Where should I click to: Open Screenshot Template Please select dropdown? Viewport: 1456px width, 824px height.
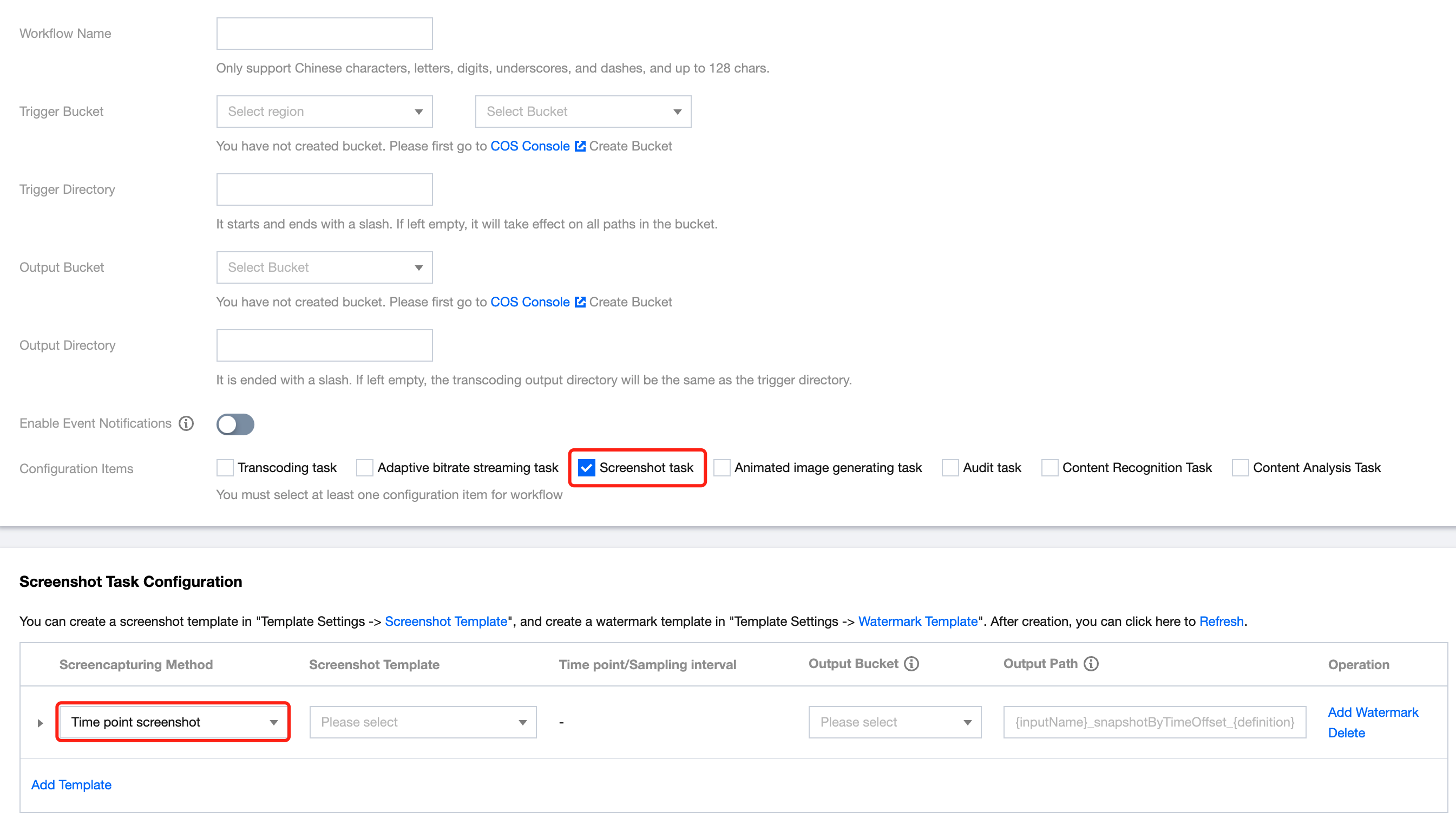pos(423,722)
